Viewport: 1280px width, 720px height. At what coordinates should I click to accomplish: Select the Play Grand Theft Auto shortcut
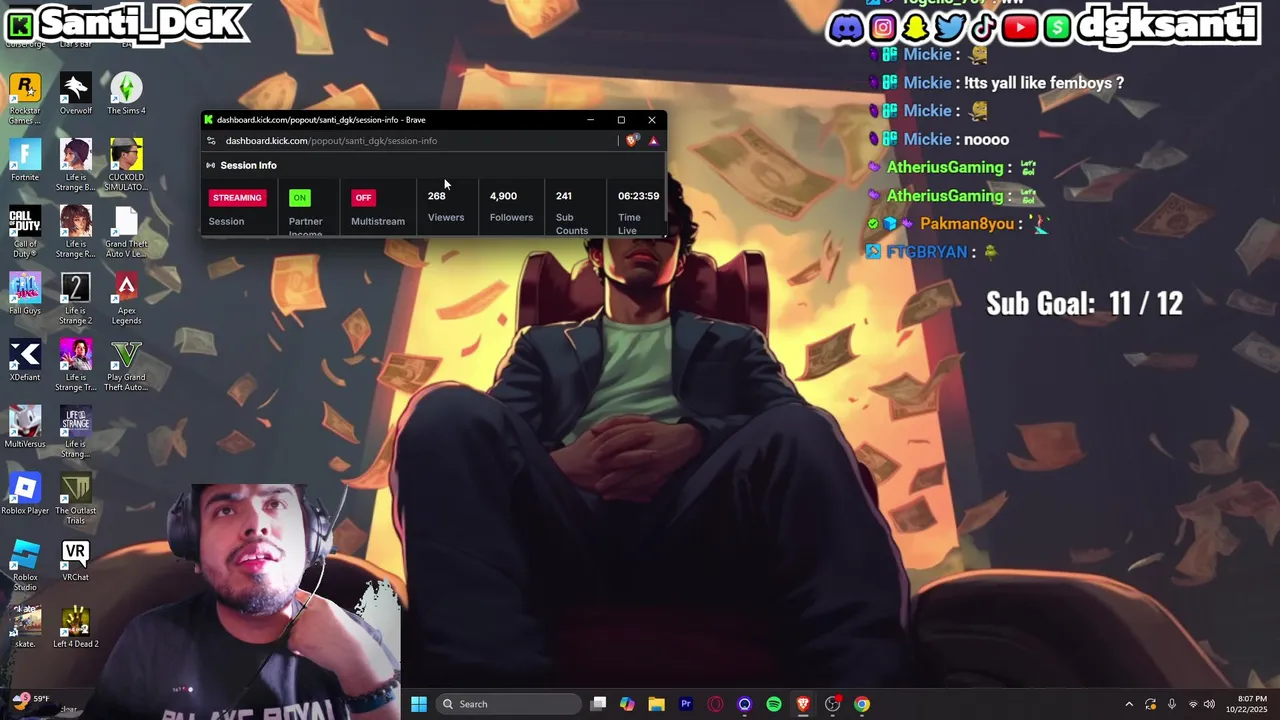tap(126, 366)
